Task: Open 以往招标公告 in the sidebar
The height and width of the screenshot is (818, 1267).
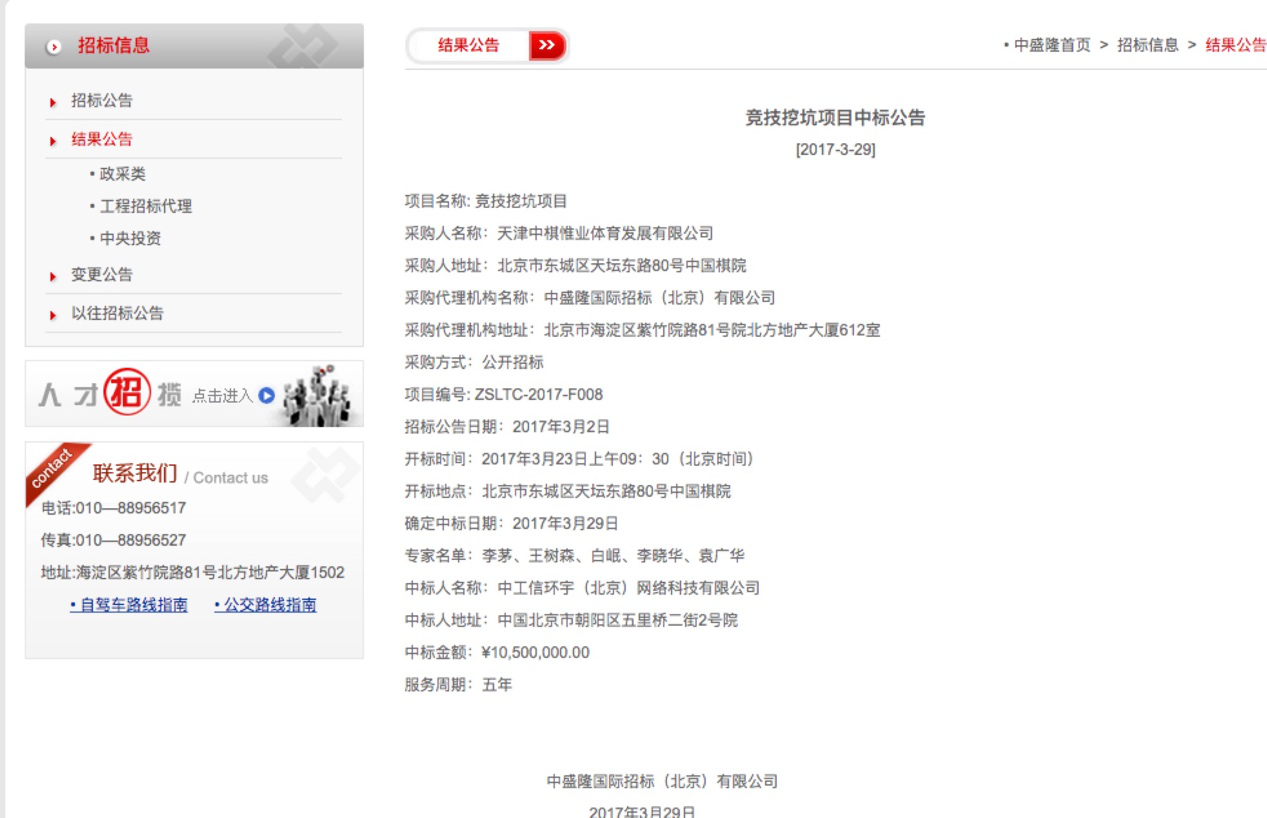Action: [x=117, y=313]
